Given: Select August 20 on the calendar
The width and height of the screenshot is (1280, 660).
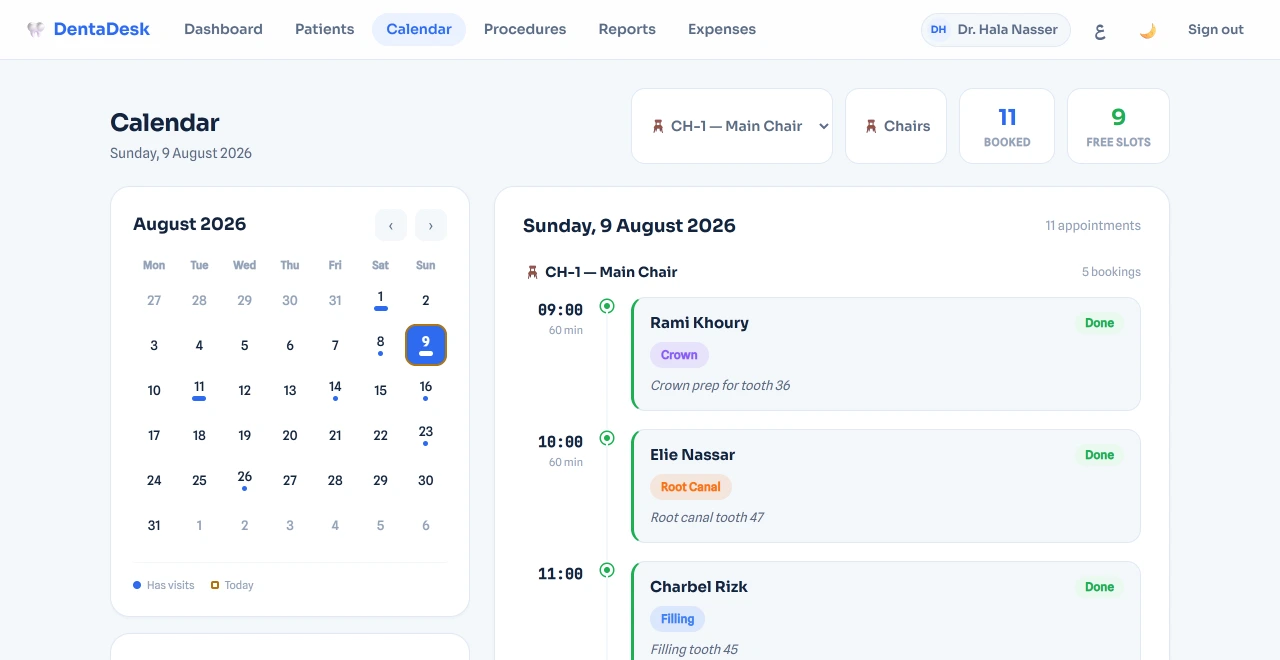Looking at the screenshot, I should point(290,435).
